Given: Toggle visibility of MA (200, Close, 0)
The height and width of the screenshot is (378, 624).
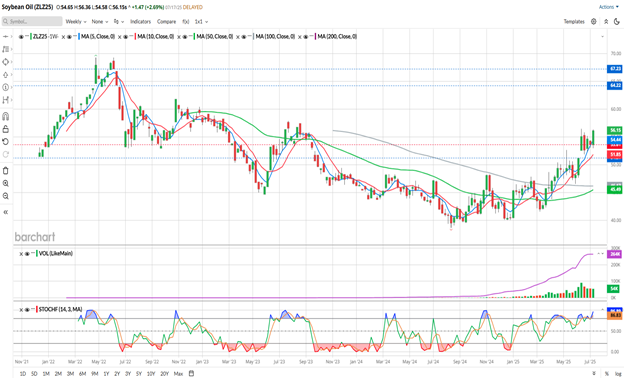Looking at the screenshot, I should pos(306,37).
